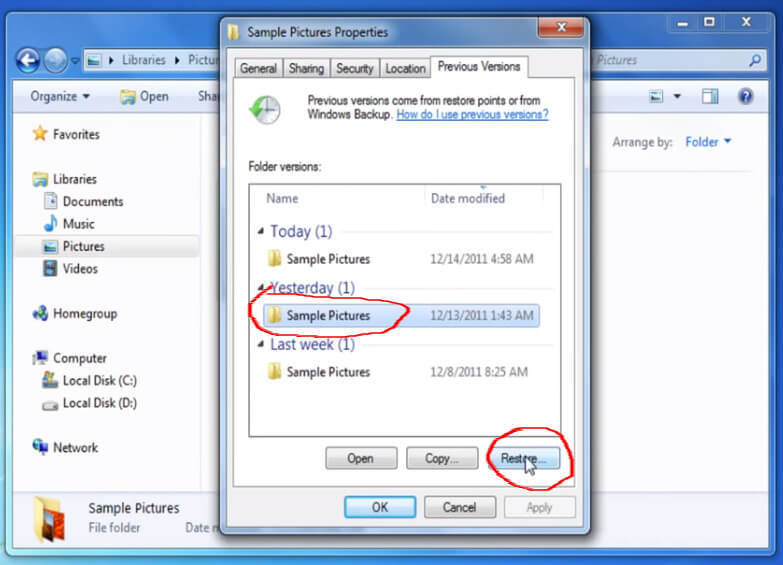Viewport: 783px width, 565px height.
Task: Maximize the Explorer window
Action: tap(710, 22)
